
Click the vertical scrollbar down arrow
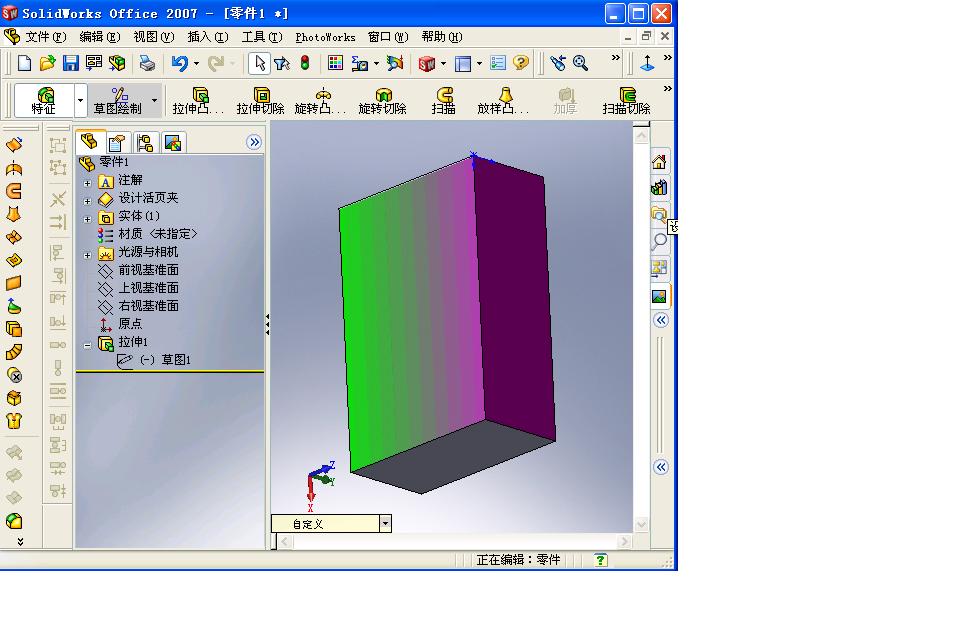pos(641,524)
